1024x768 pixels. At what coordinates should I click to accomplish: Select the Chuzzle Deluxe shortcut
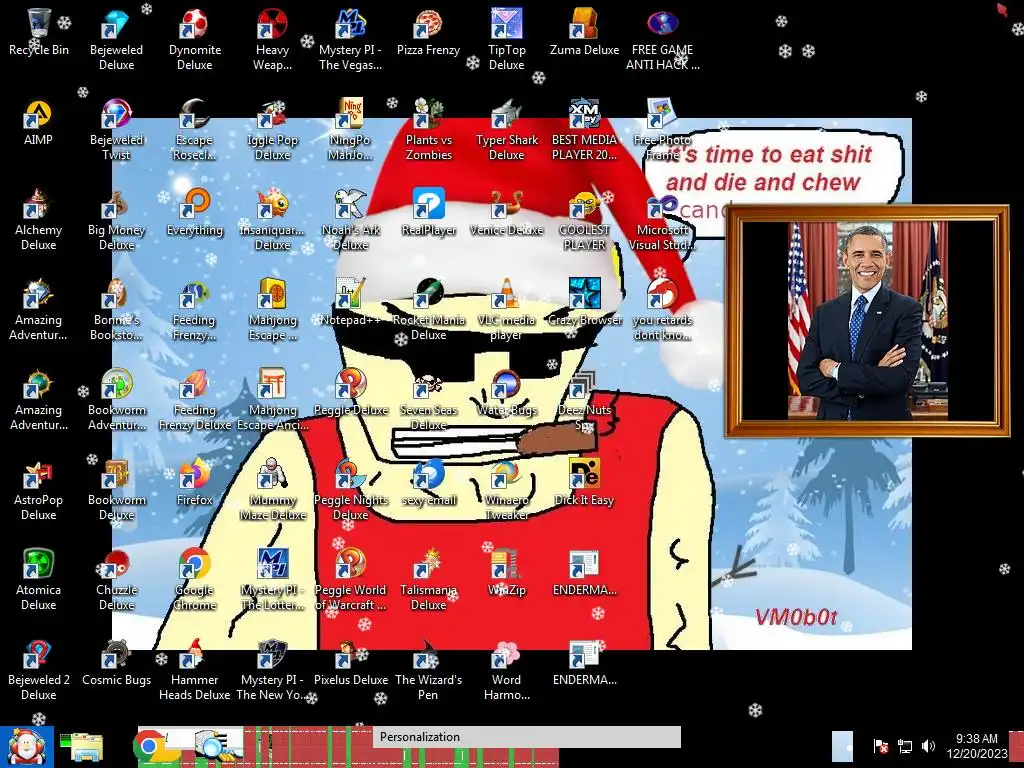tap(116, 581)
